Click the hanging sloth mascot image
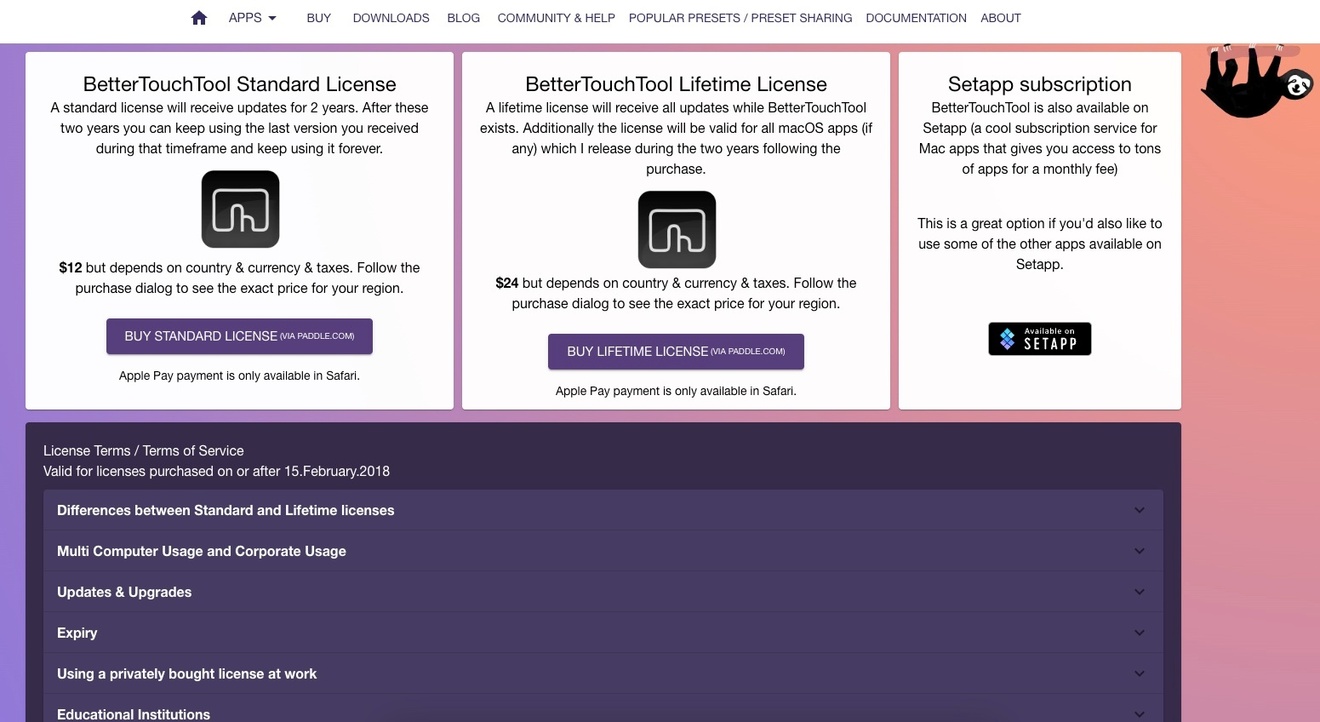Screen dimensions: 1320x722 [1257, 80]
